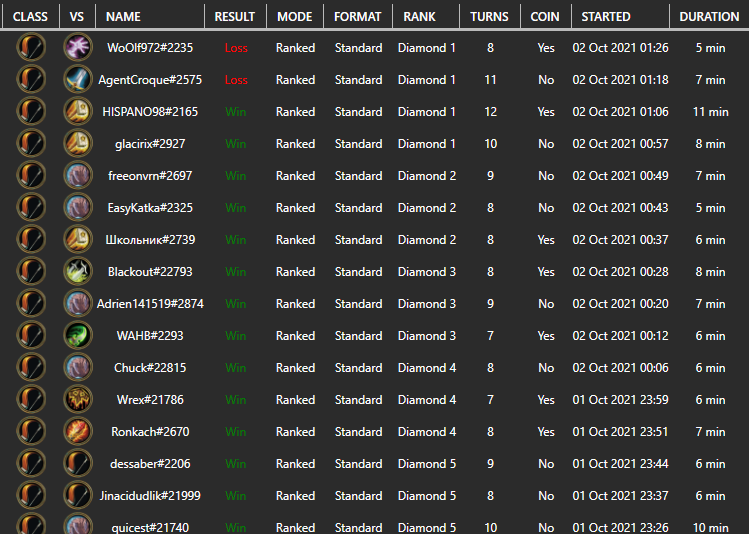The width and height of the screenshot is (749, 534).
Task: Click player class icon in Wrex#21786 row
Action: [31, 399]
